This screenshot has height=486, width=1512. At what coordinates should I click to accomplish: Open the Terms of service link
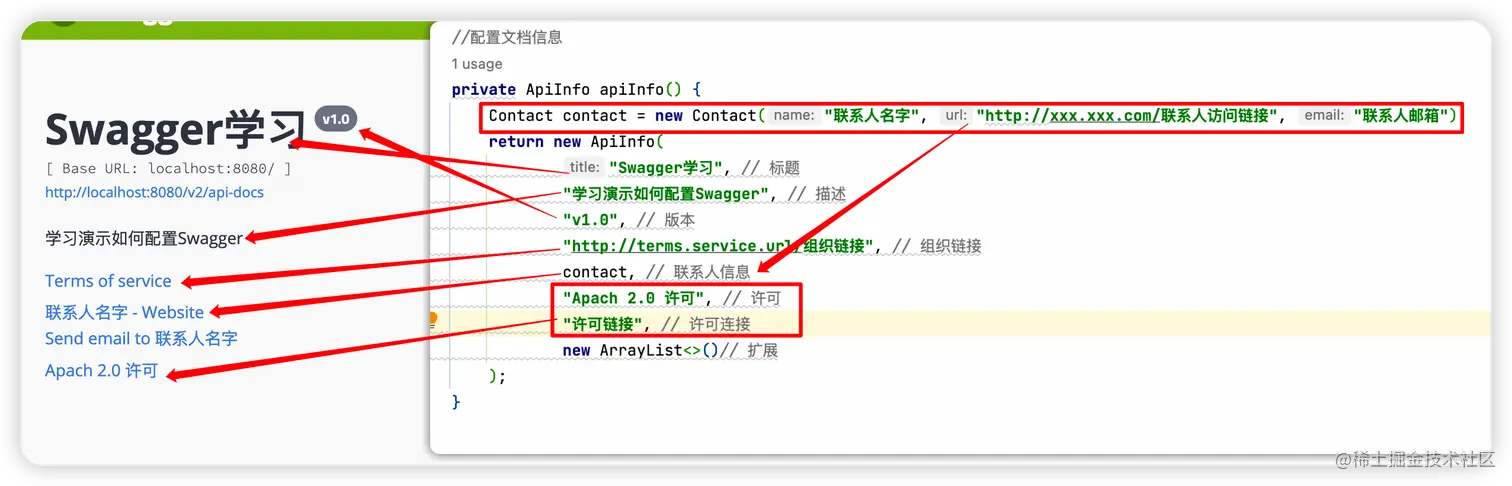108,281
